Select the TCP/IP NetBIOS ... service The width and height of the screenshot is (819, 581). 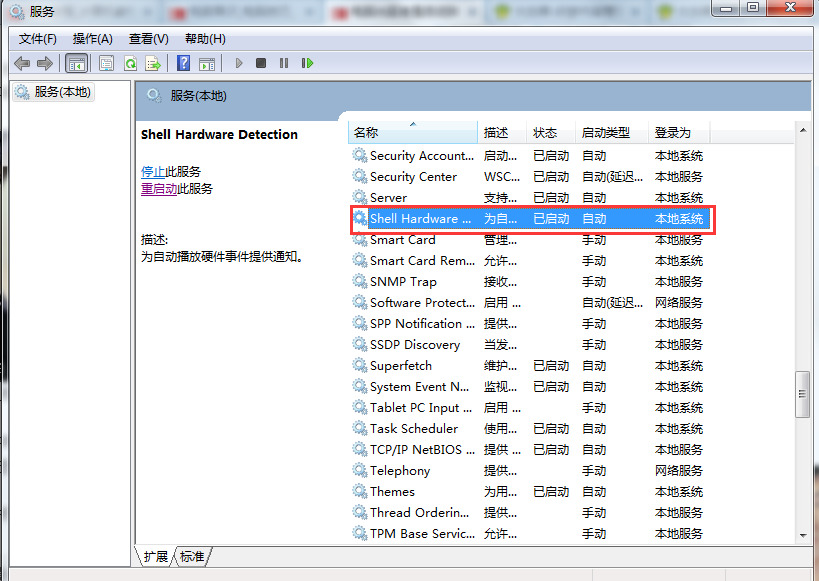pyautogui.click(x=422, y=449)
